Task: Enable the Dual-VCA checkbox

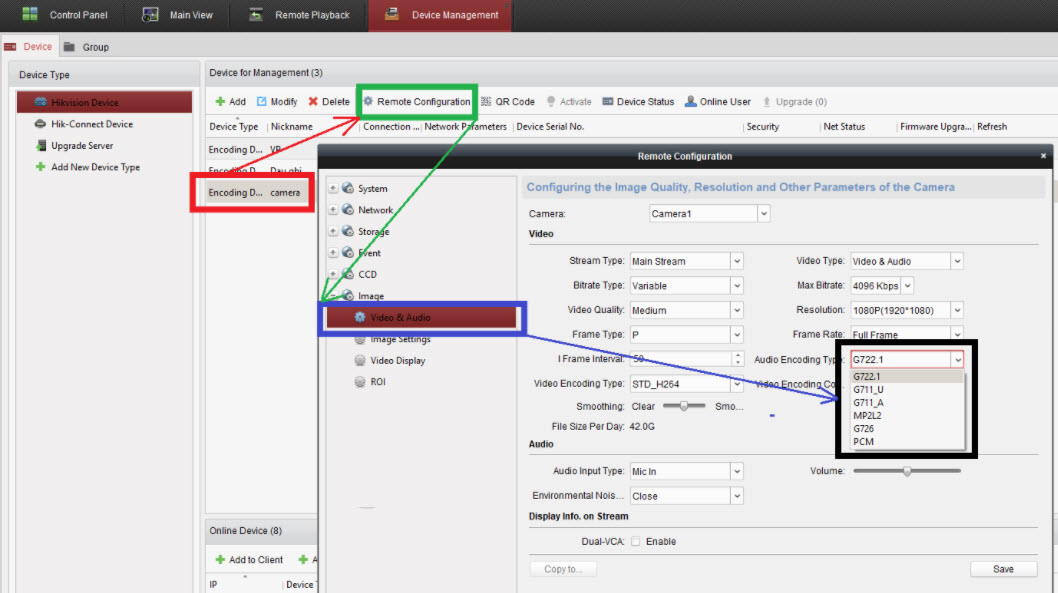Action: [636, 542]
